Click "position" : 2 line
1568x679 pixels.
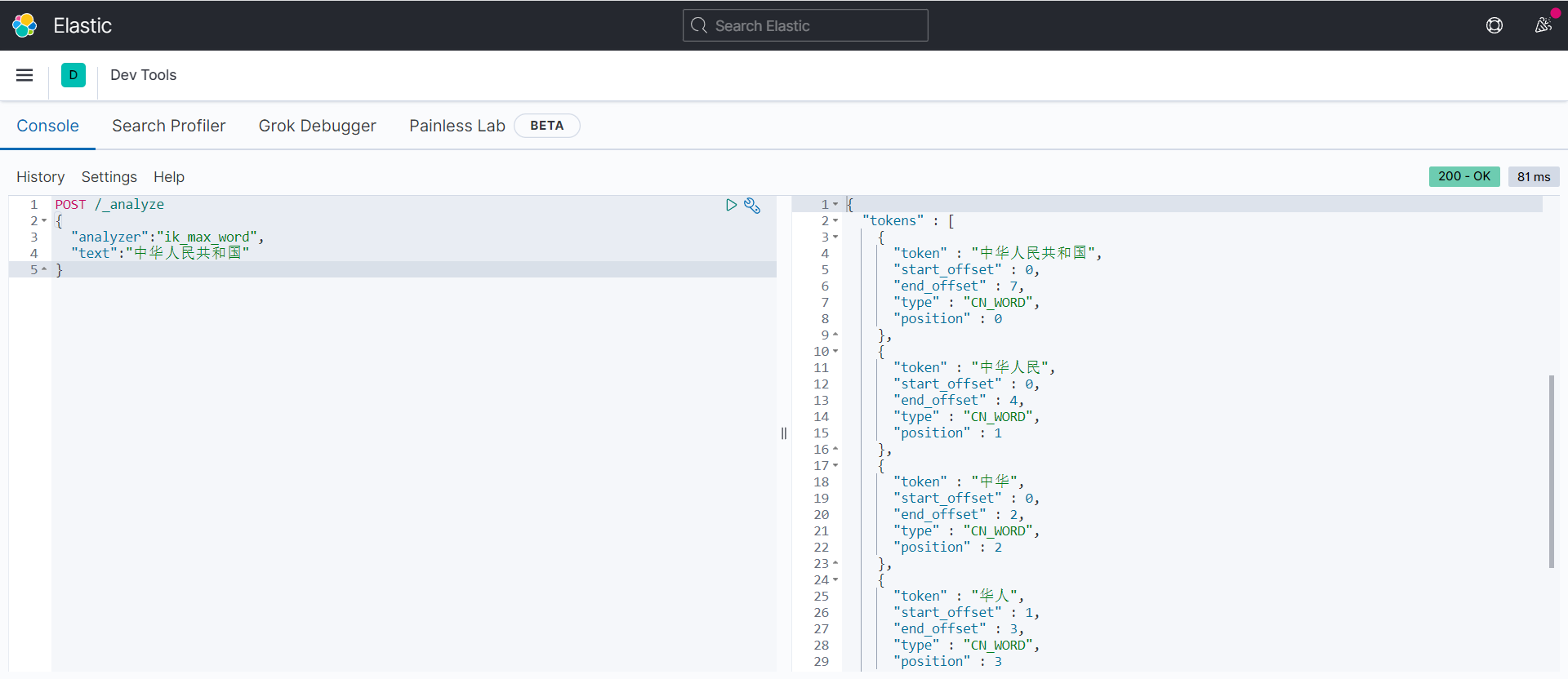(x=948, y=547)
